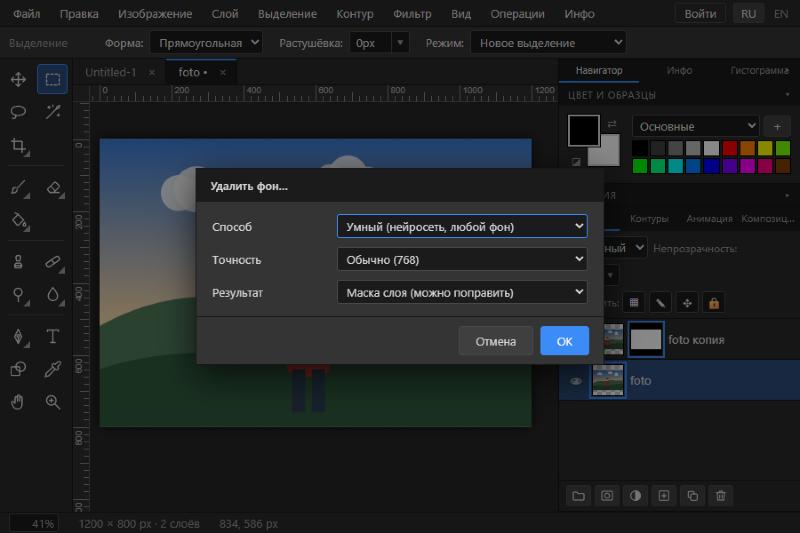800x533 pixels.
Task: Open the Результат dropdown
Action: [x=462, y=293]
